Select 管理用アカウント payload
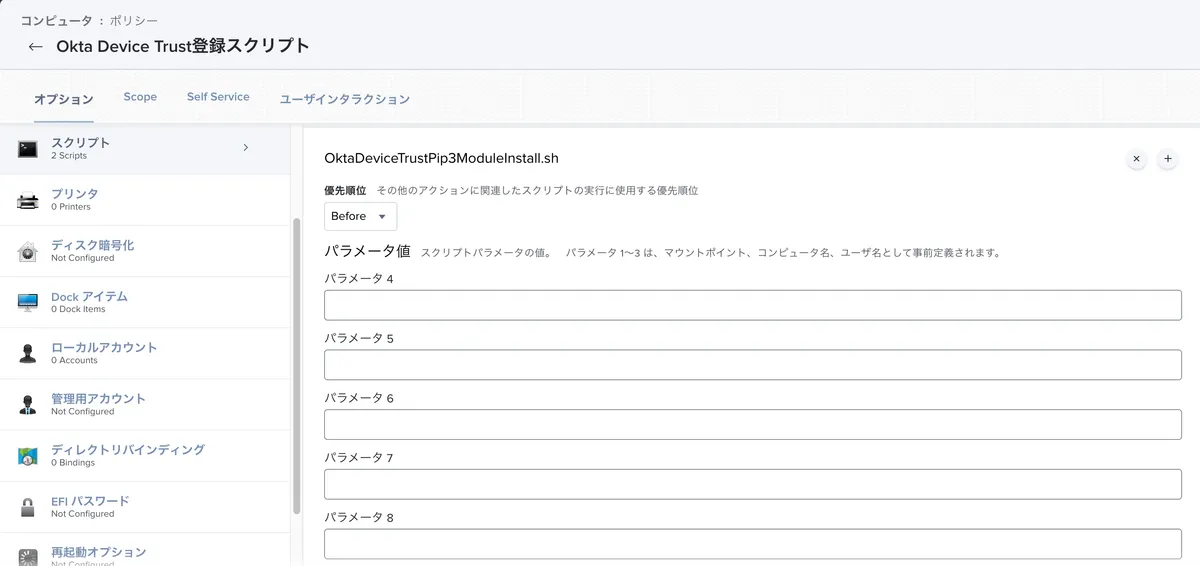This screenshot has width=1200, height=566. 145,404
